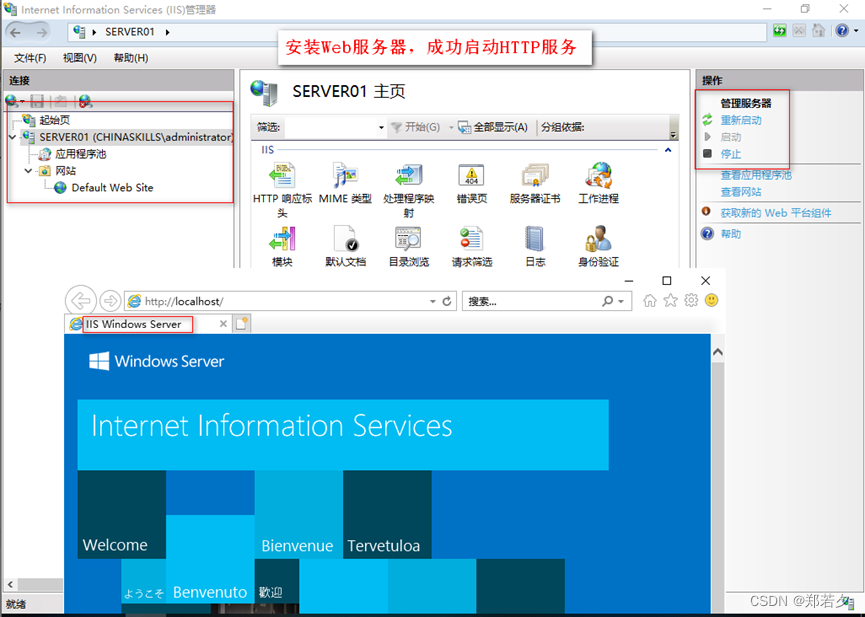Click 获取新的 Web 平台组件 link

[776, 213]
